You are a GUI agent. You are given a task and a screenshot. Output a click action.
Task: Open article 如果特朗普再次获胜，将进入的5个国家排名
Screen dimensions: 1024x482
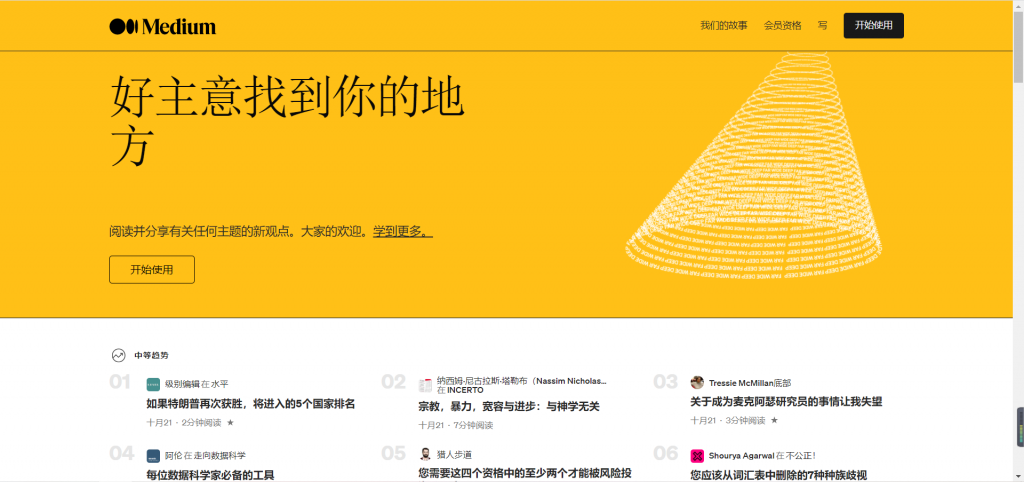pyautogui.click(x=251, y=404)
